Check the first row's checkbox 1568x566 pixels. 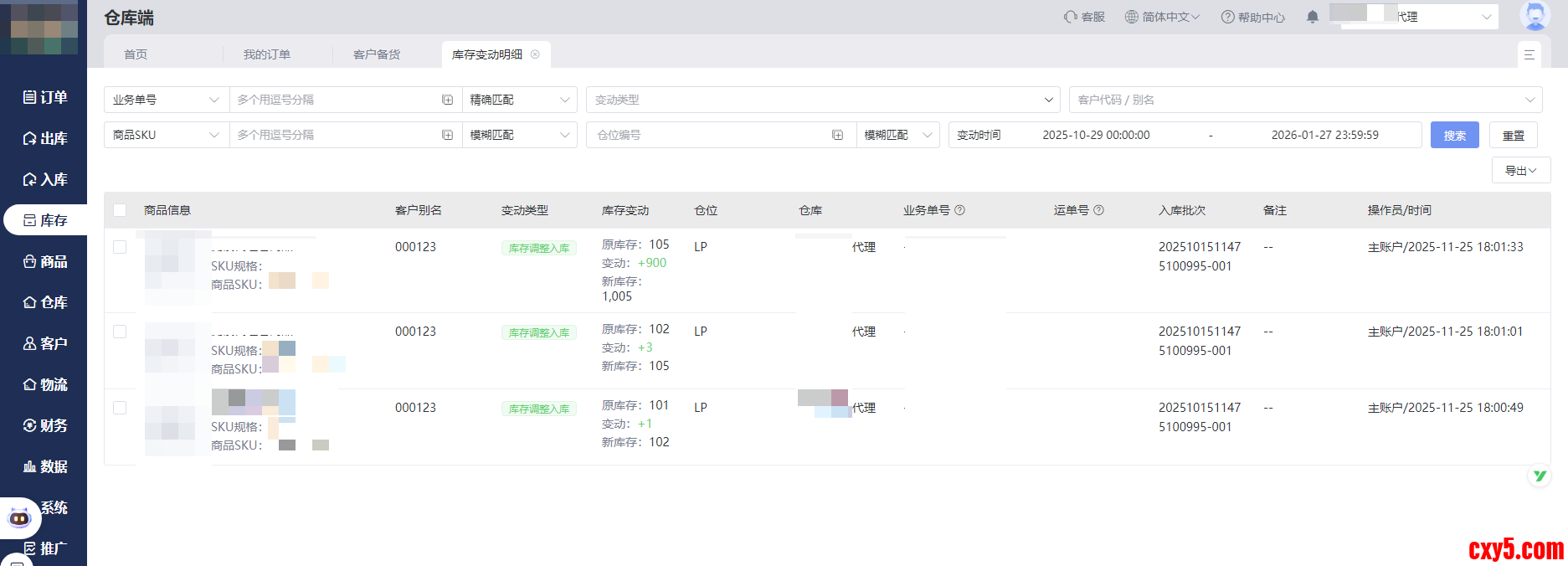(x=120, y=247)
